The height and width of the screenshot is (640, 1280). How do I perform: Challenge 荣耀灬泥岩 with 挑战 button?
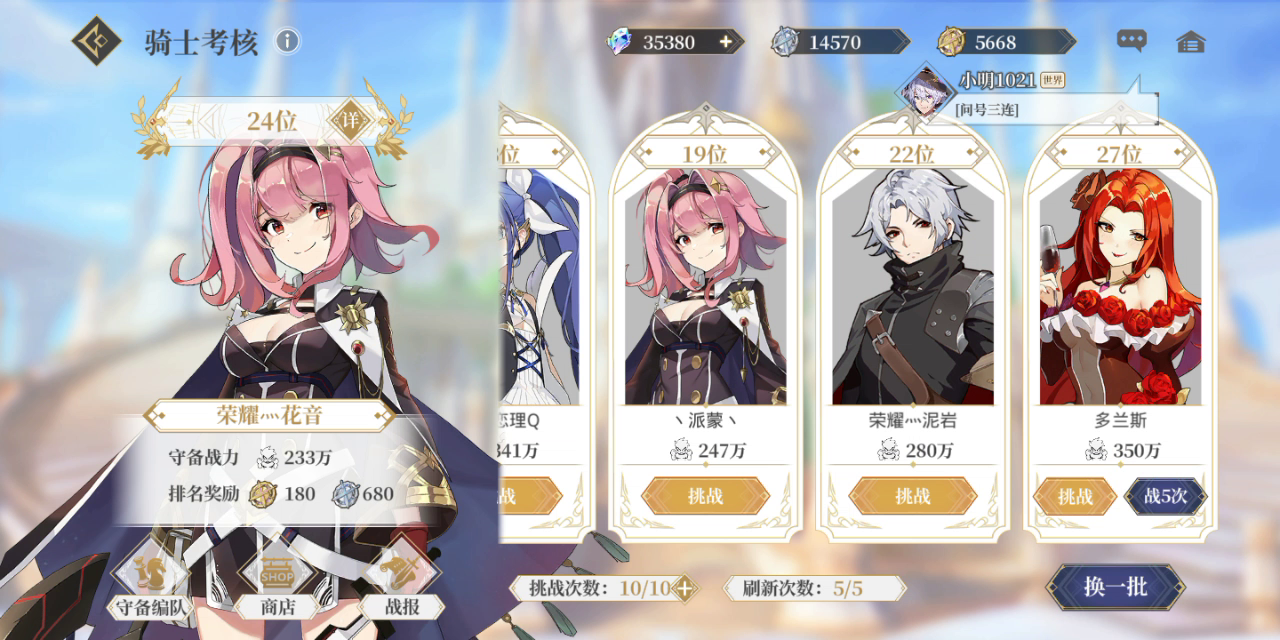pyautogui.click(x=912, y=496)
